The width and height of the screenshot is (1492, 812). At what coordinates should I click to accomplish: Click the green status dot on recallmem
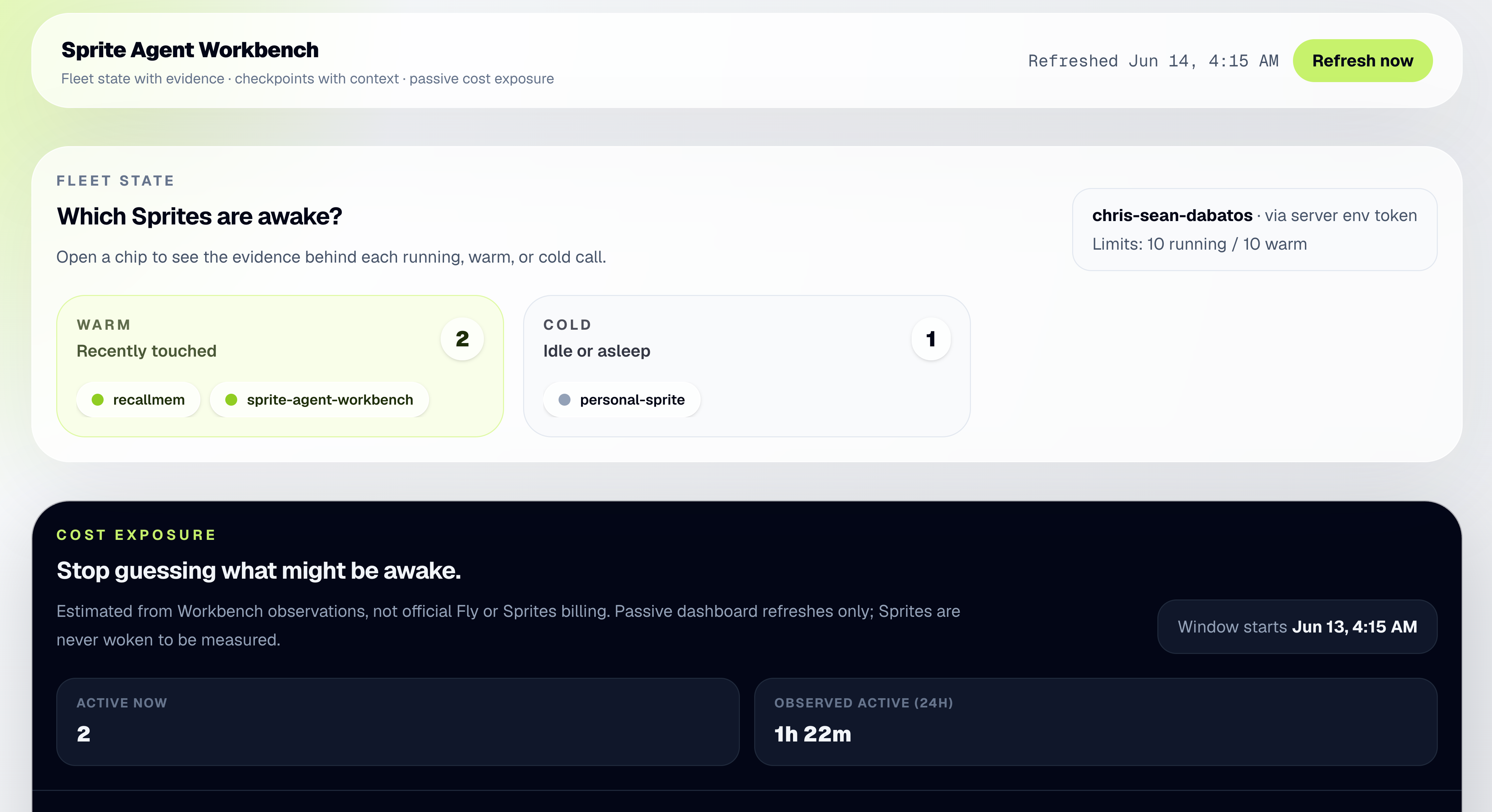pos(98,400)
